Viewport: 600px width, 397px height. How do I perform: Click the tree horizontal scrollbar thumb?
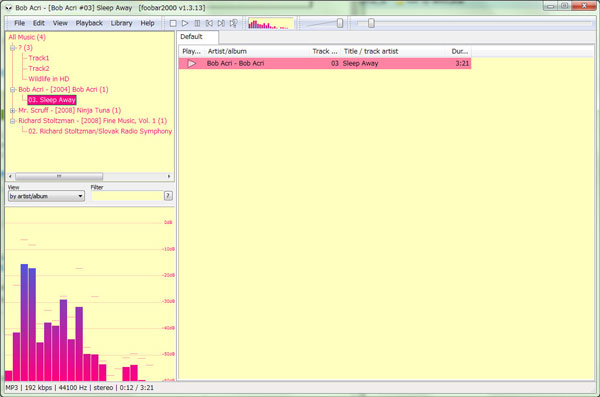[x=59, y=176]
